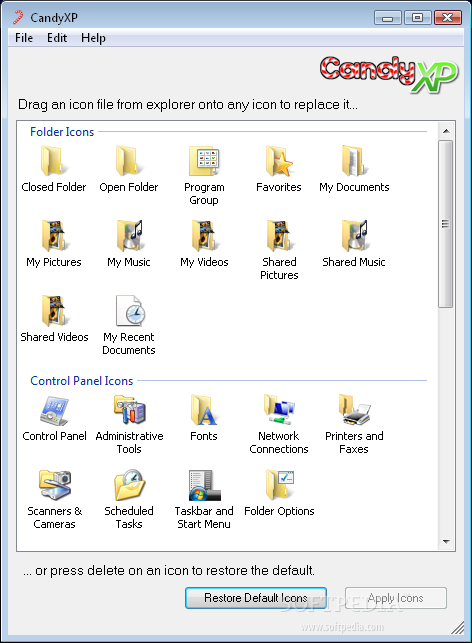
Task: Click the My Videos folder icon
Action: click(204, 235)
